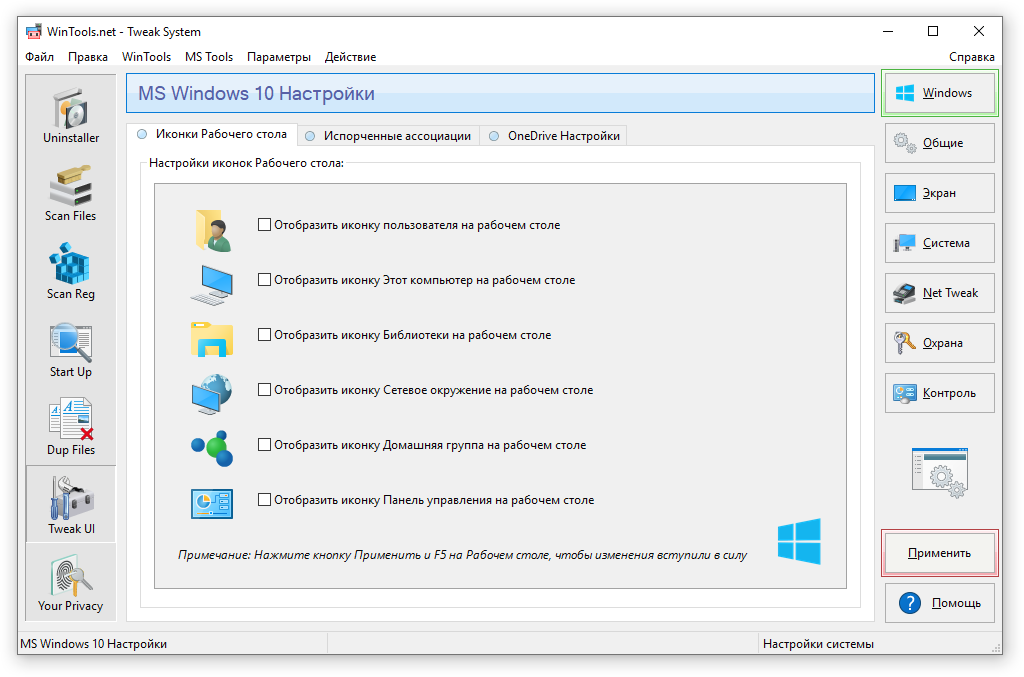Open the Общие settings section
Screen dimensions: 1024x677
(x=940, y=143)
